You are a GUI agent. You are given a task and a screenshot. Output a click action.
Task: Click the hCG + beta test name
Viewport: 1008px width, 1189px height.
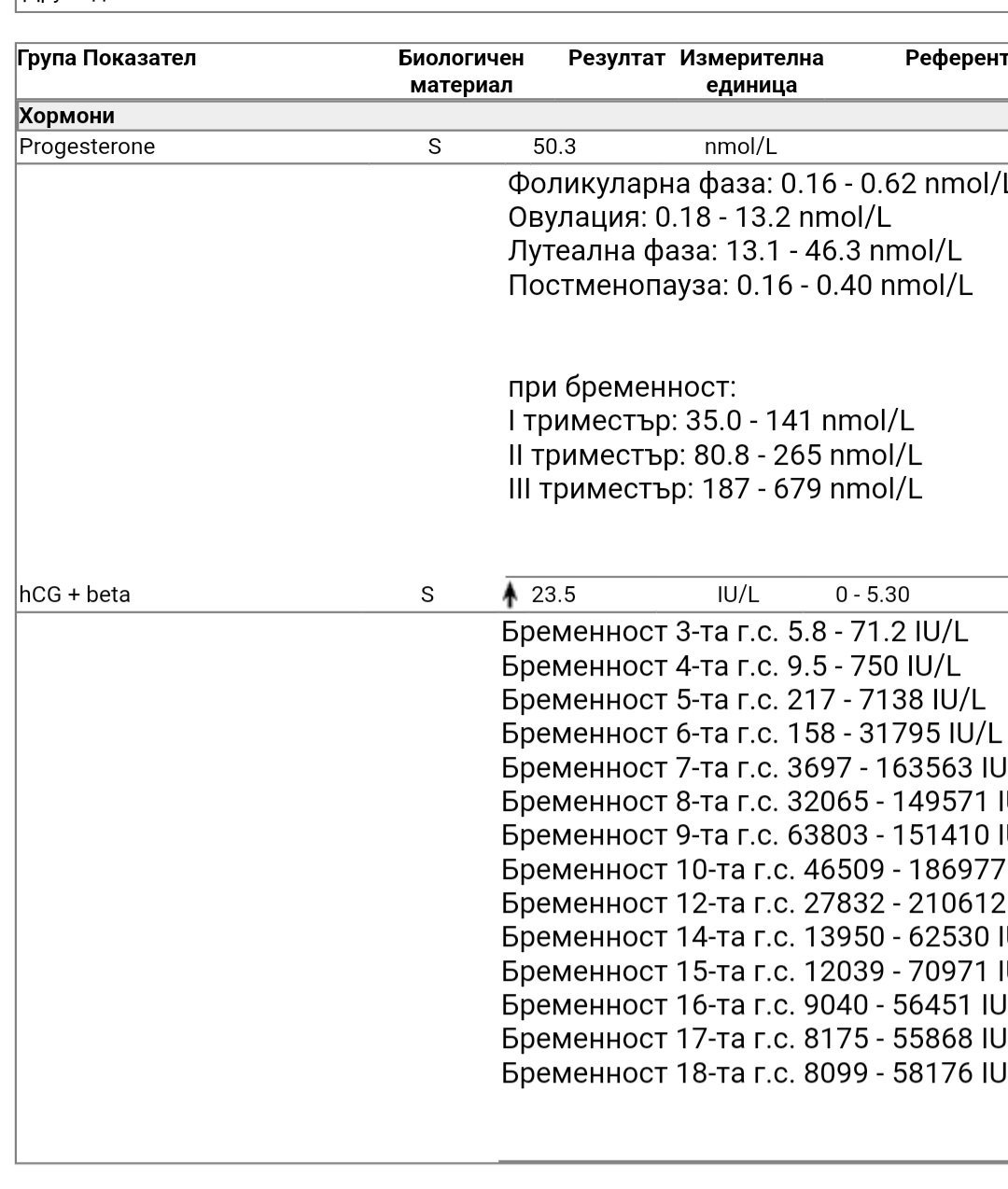pos(75,594)
